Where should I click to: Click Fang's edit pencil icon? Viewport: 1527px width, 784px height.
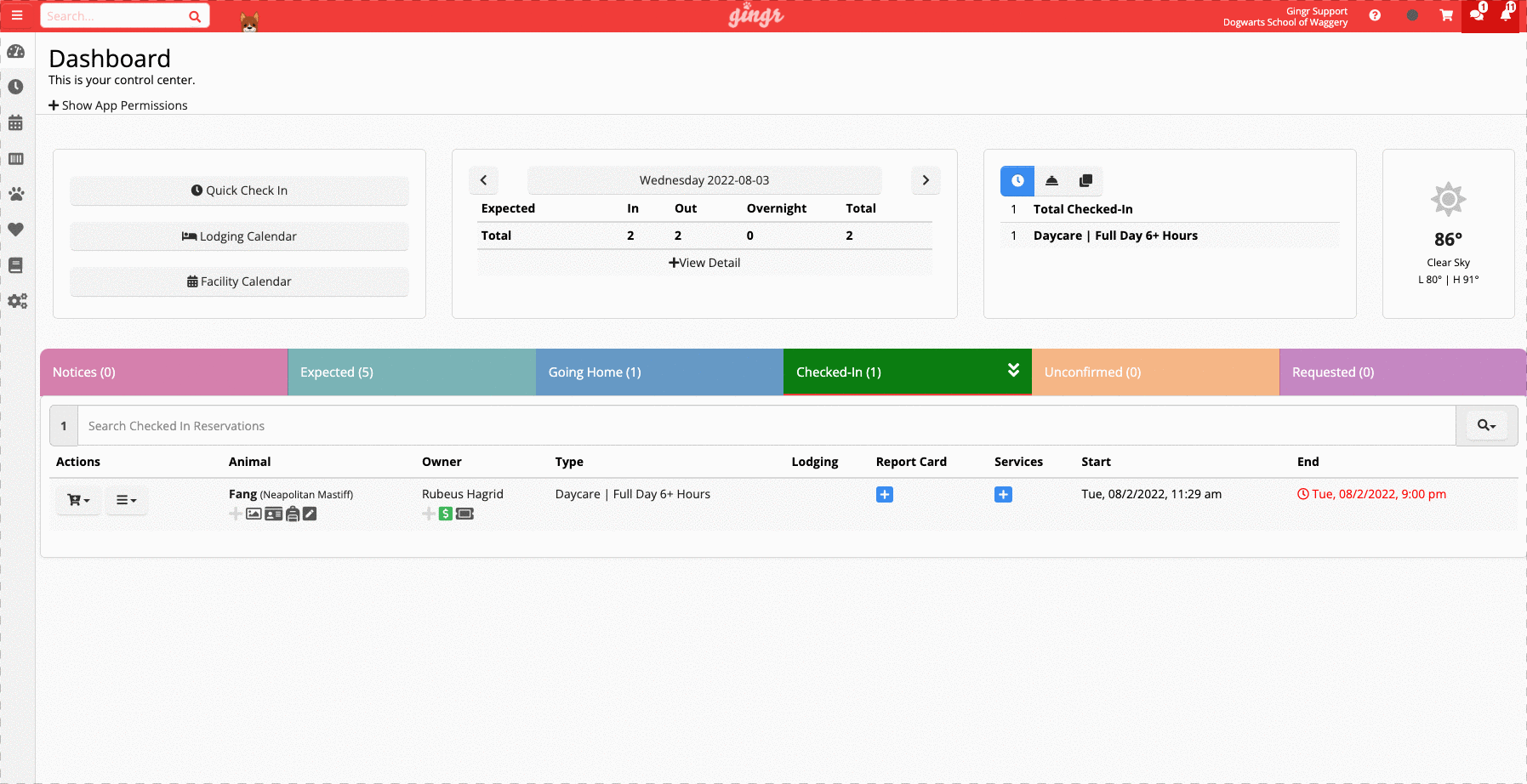pyautogui.click(x=310, y=514)
